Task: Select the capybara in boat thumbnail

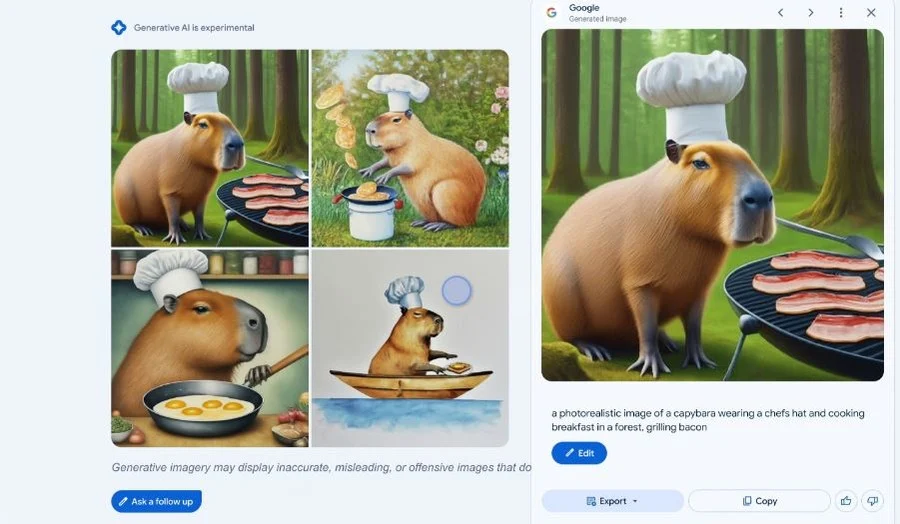Action: [x=410, y=348]
